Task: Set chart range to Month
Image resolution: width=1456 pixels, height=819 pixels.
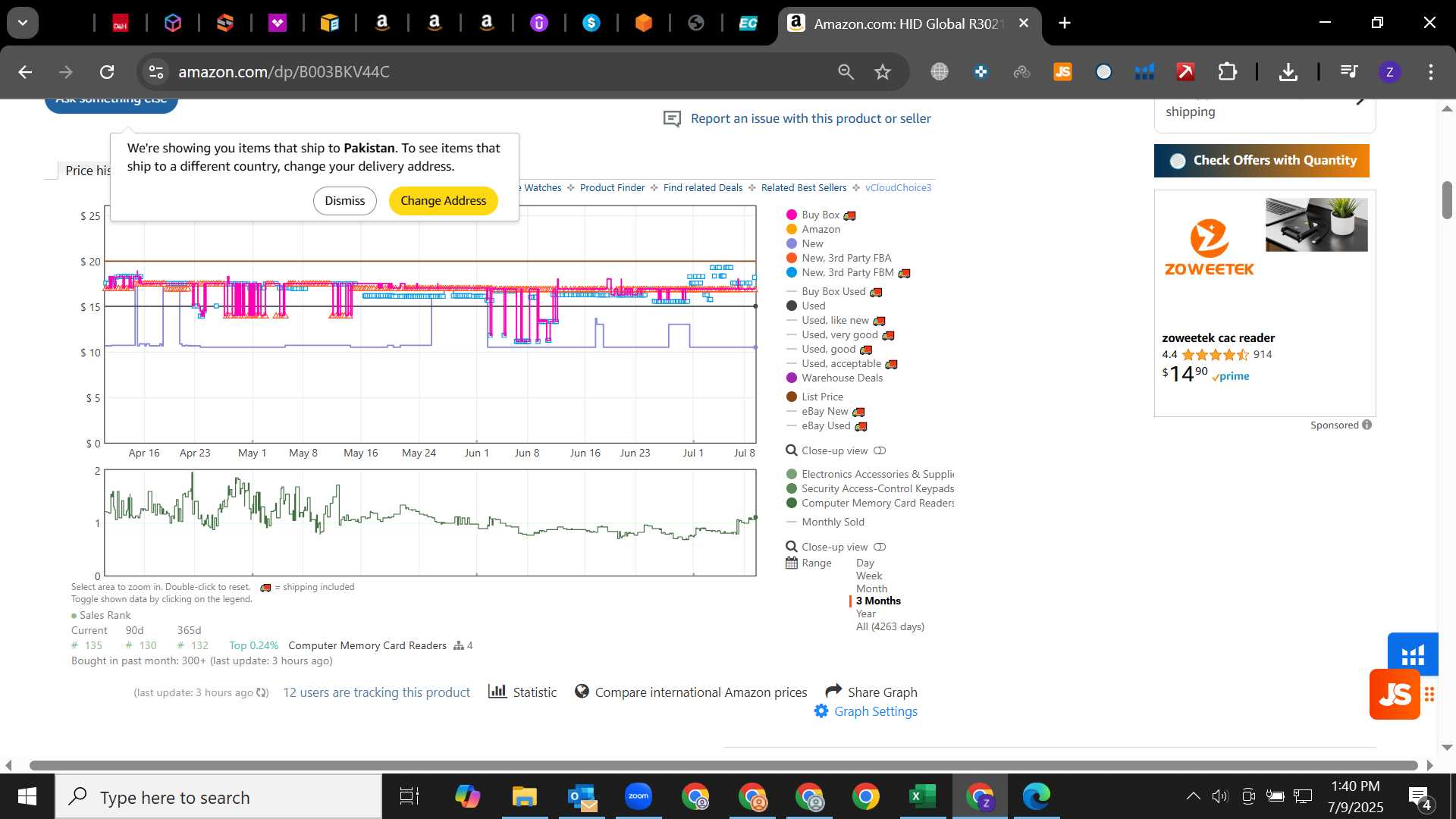Action: [872, 589]
